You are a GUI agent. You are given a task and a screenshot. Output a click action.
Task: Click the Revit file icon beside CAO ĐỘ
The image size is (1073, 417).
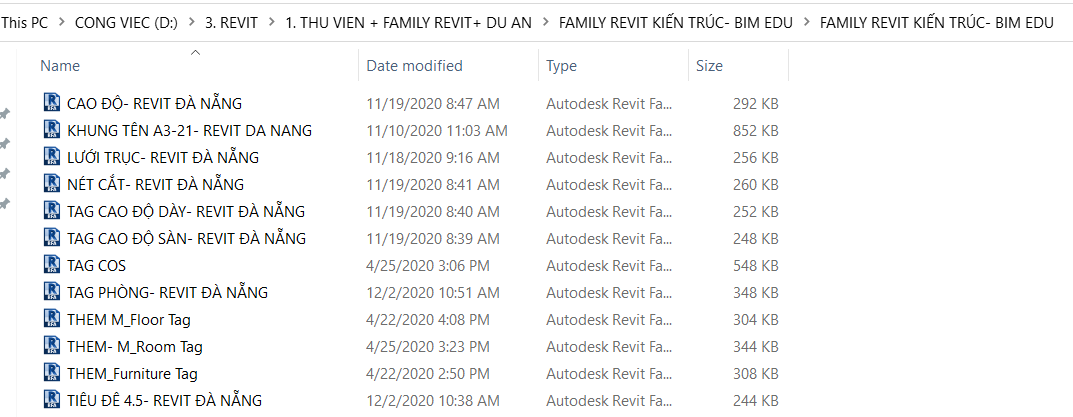52,103
